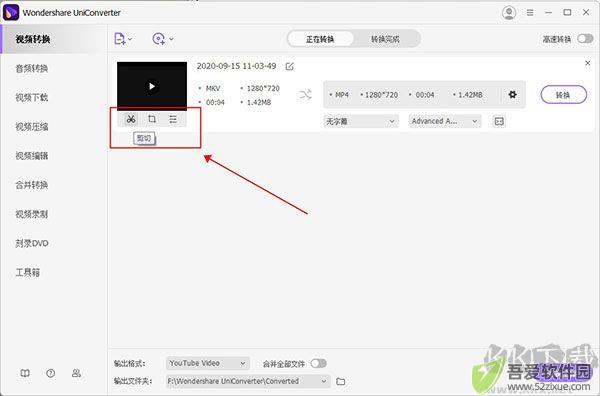Select 工具箱 in the sidebar
This screenshot has width=600, height=396.
click(x=28, y=272)
